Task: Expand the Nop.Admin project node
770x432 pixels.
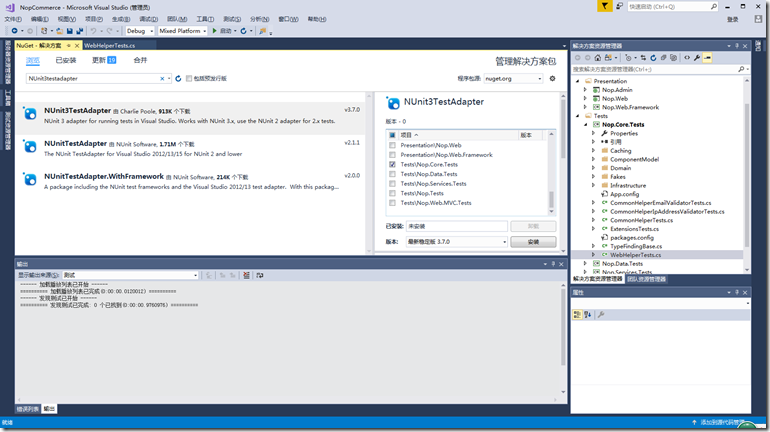Action: pos(585,90)
